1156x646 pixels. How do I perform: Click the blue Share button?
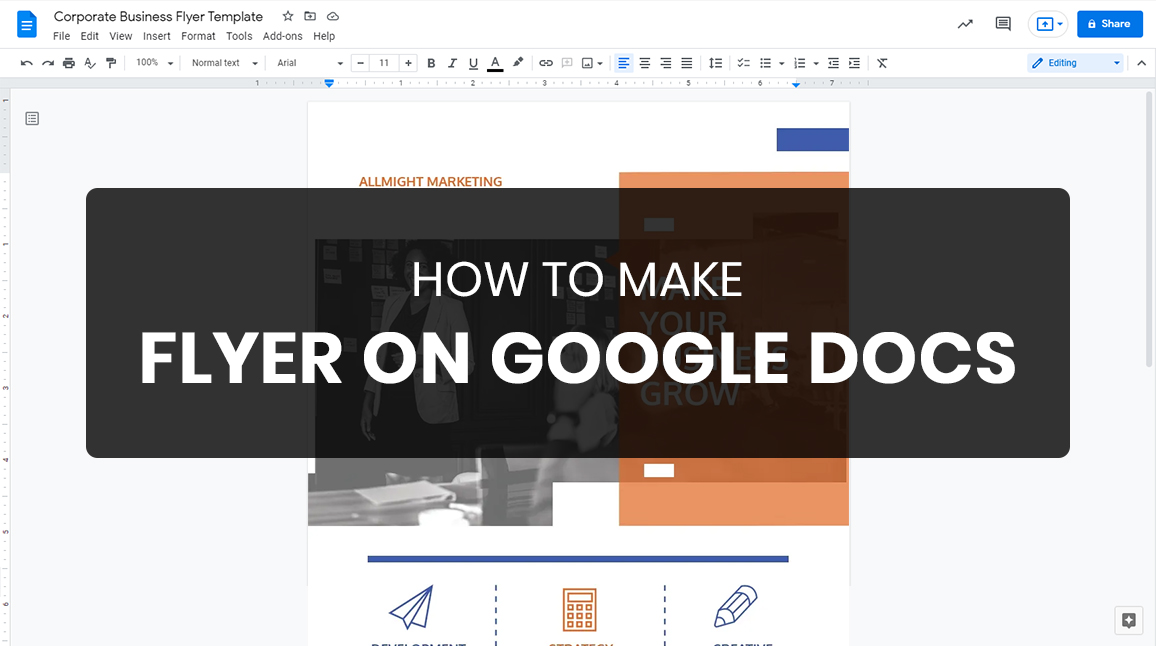pos(1109,23)
